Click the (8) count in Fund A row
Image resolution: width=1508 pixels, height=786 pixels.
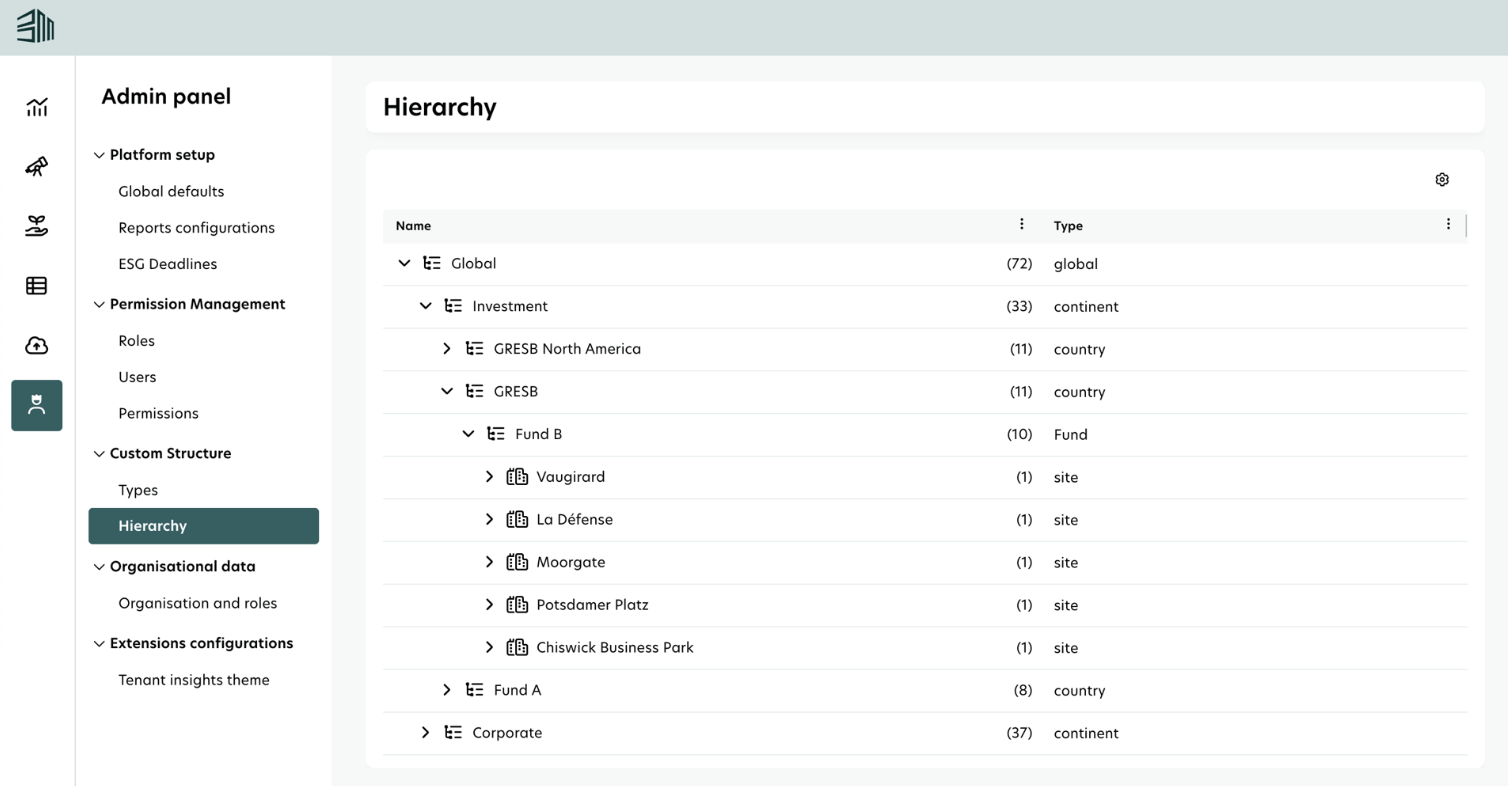pyautogui.click(x=1021, y=691)
